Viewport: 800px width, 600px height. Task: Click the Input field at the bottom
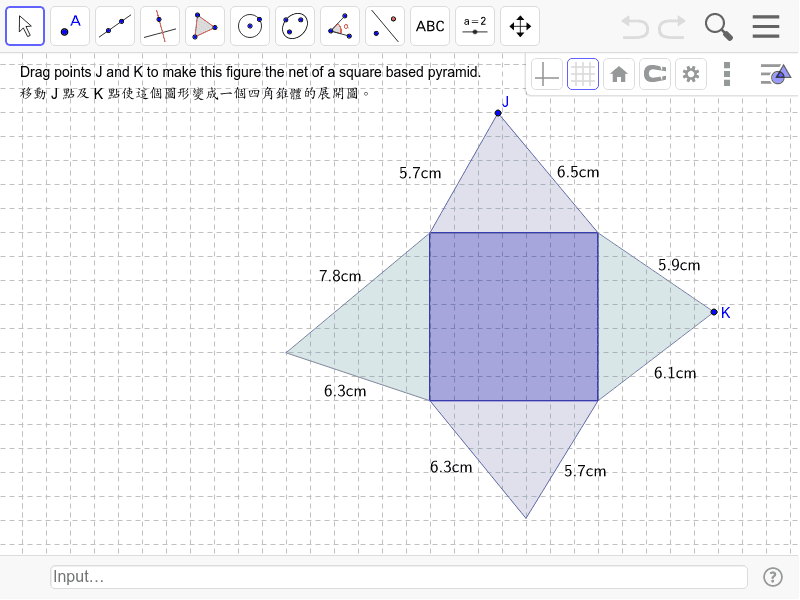click(399, 577)
